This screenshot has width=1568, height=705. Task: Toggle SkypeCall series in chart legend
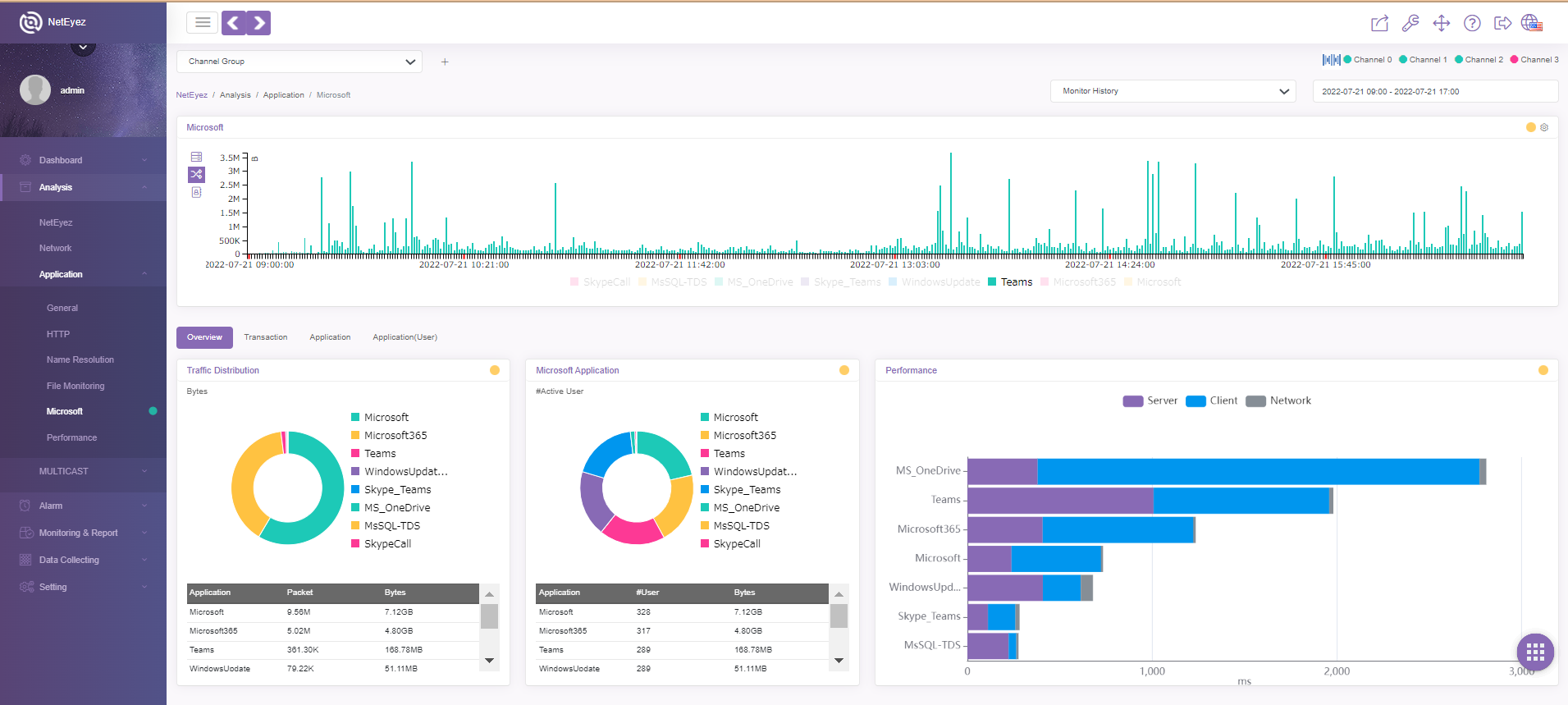(x=600, y=282)
